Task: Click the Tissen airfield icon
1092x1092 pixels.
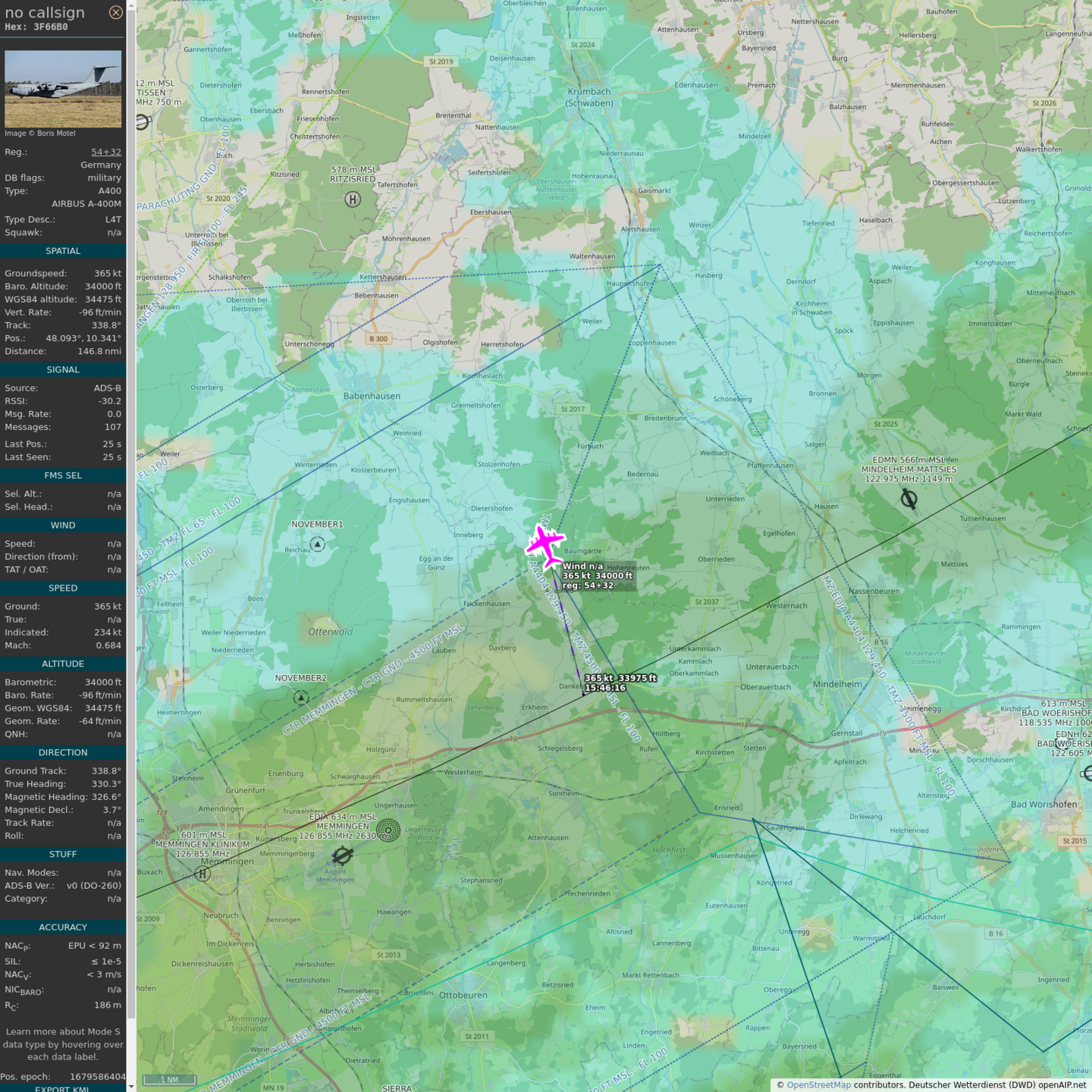Action: tap(143, 121)
